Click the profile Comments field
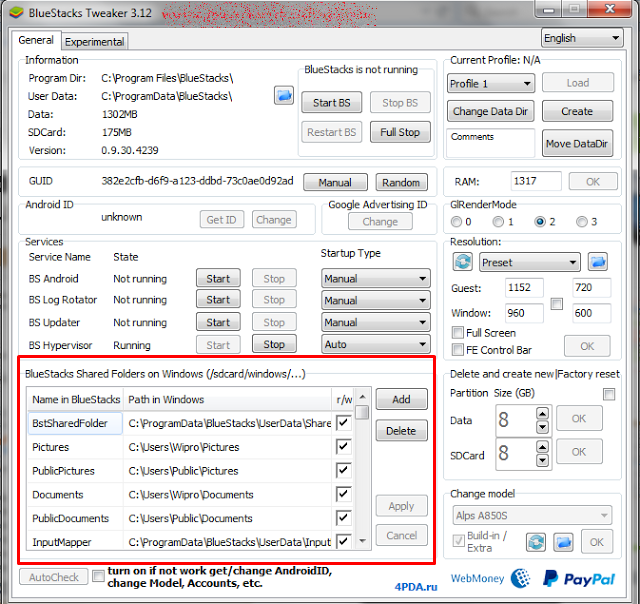Screen dimensions: 640x604 pos(491,143)
